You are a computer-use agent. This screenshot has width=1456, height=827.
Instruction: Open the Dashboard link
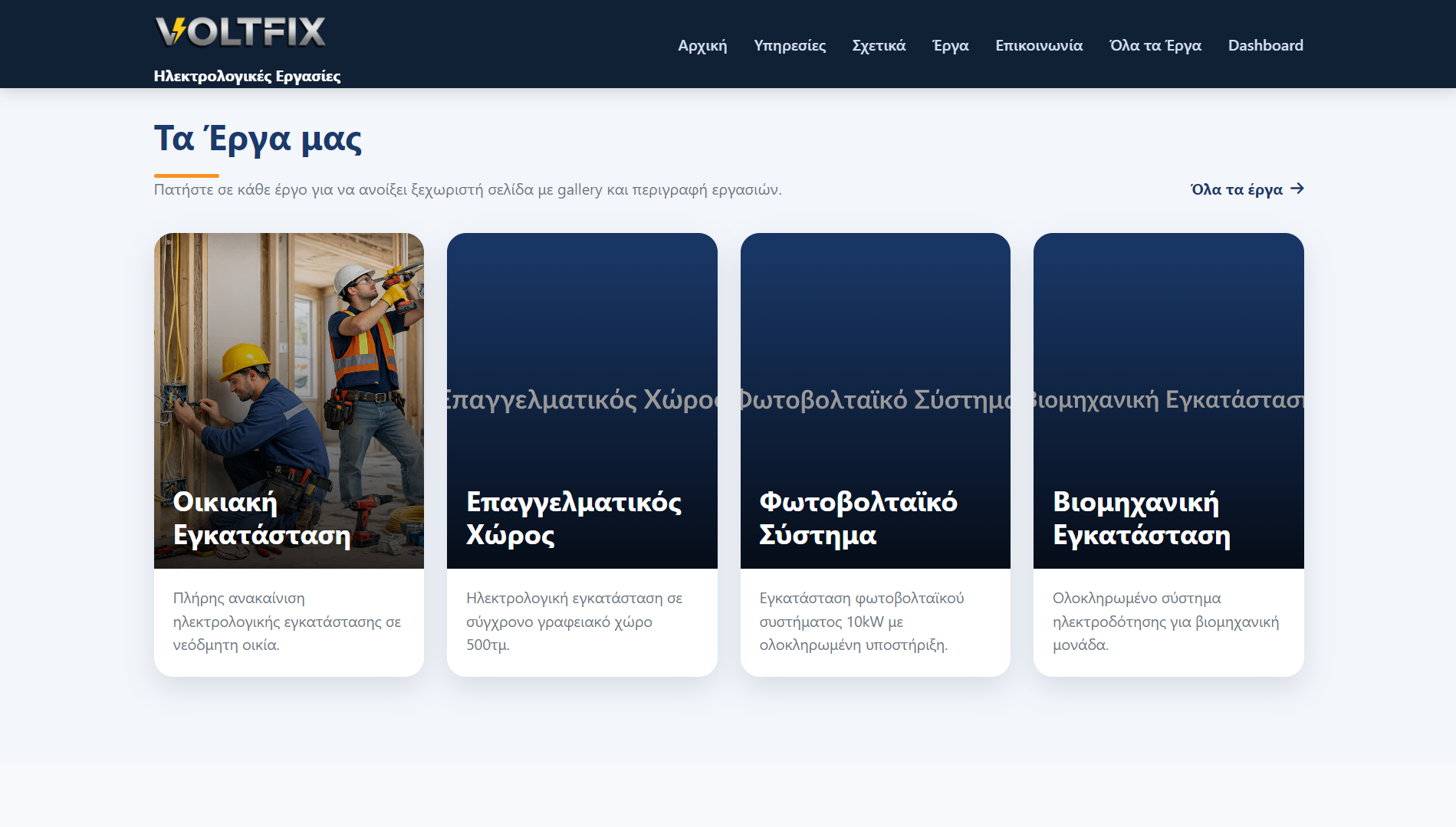pyautogui.click(x=1266, y=45)
